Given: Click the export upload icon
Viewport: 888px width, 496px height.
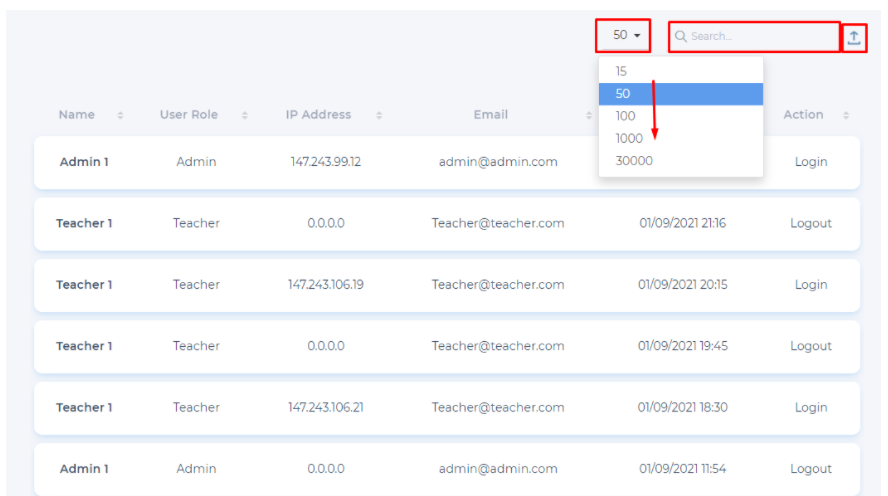Looking at the screenshot, I should tap(853, 37).
